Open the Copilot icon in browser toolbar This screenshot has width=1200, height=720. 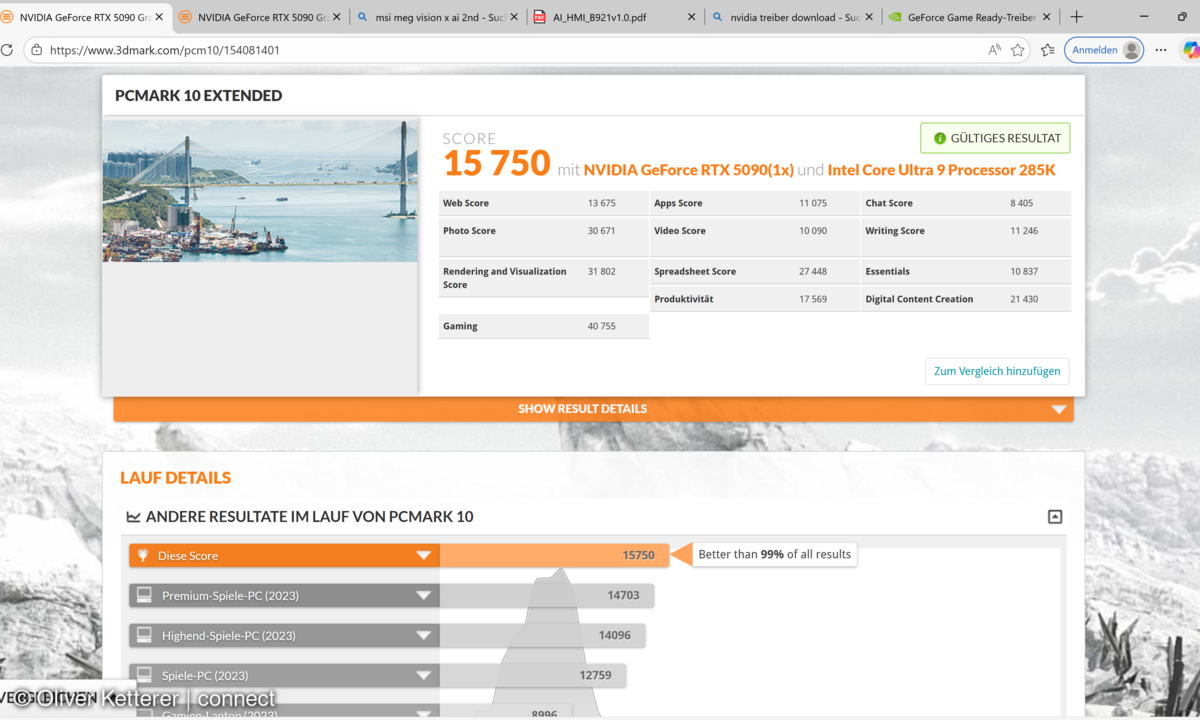click(x=1191, y=50)
